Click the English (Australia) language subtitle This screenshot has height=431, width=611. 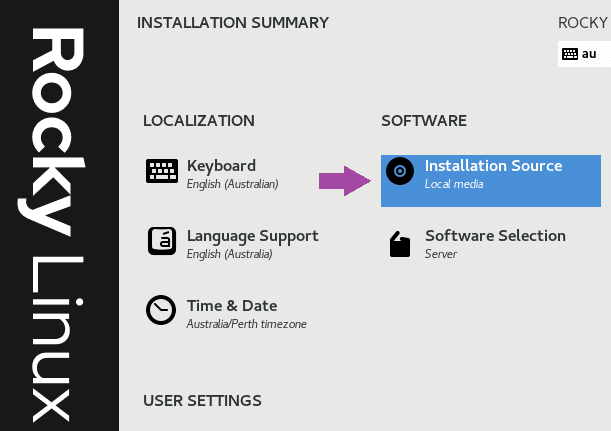(230, 254)
